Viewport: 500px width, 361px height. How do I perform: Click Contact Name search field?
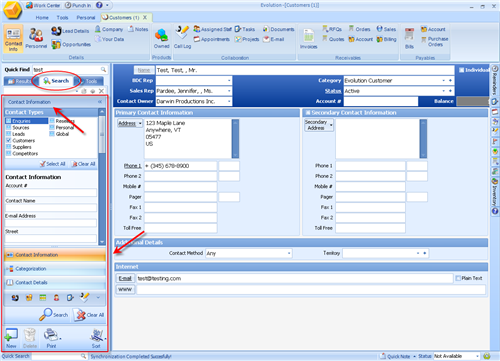pyautogui.click(x=51, y=208)
